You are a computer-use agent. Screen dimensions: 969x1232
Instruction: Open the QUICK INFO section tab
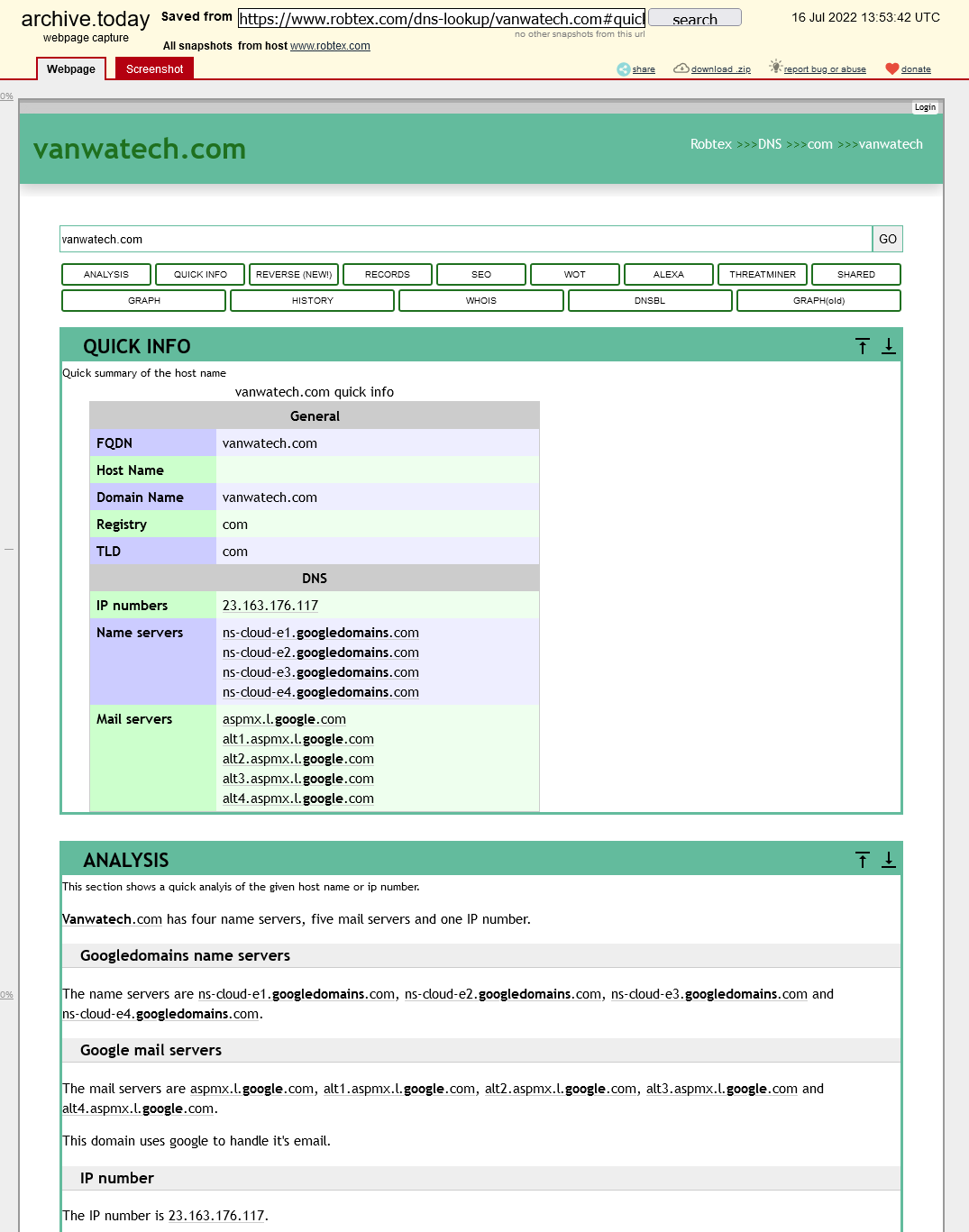pos(200,274)
